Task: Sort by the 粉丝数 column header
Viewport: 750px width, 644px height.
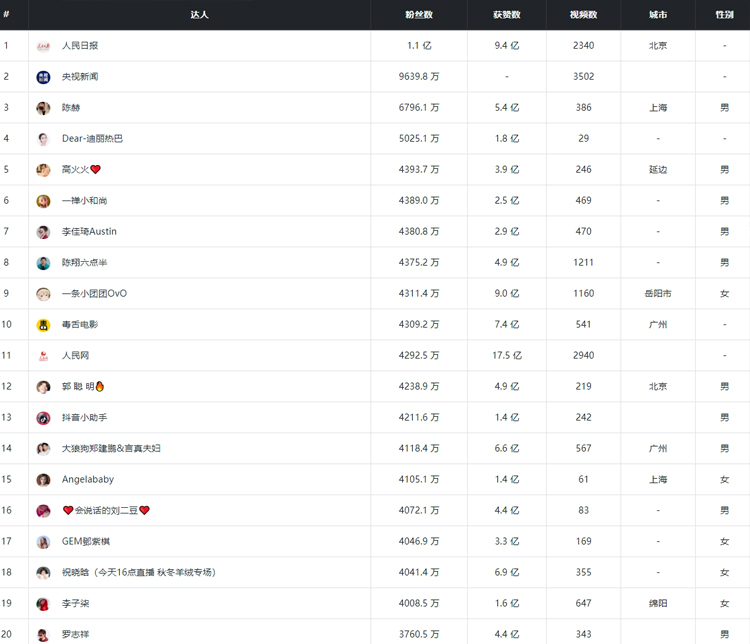Action: click(419, 15)
